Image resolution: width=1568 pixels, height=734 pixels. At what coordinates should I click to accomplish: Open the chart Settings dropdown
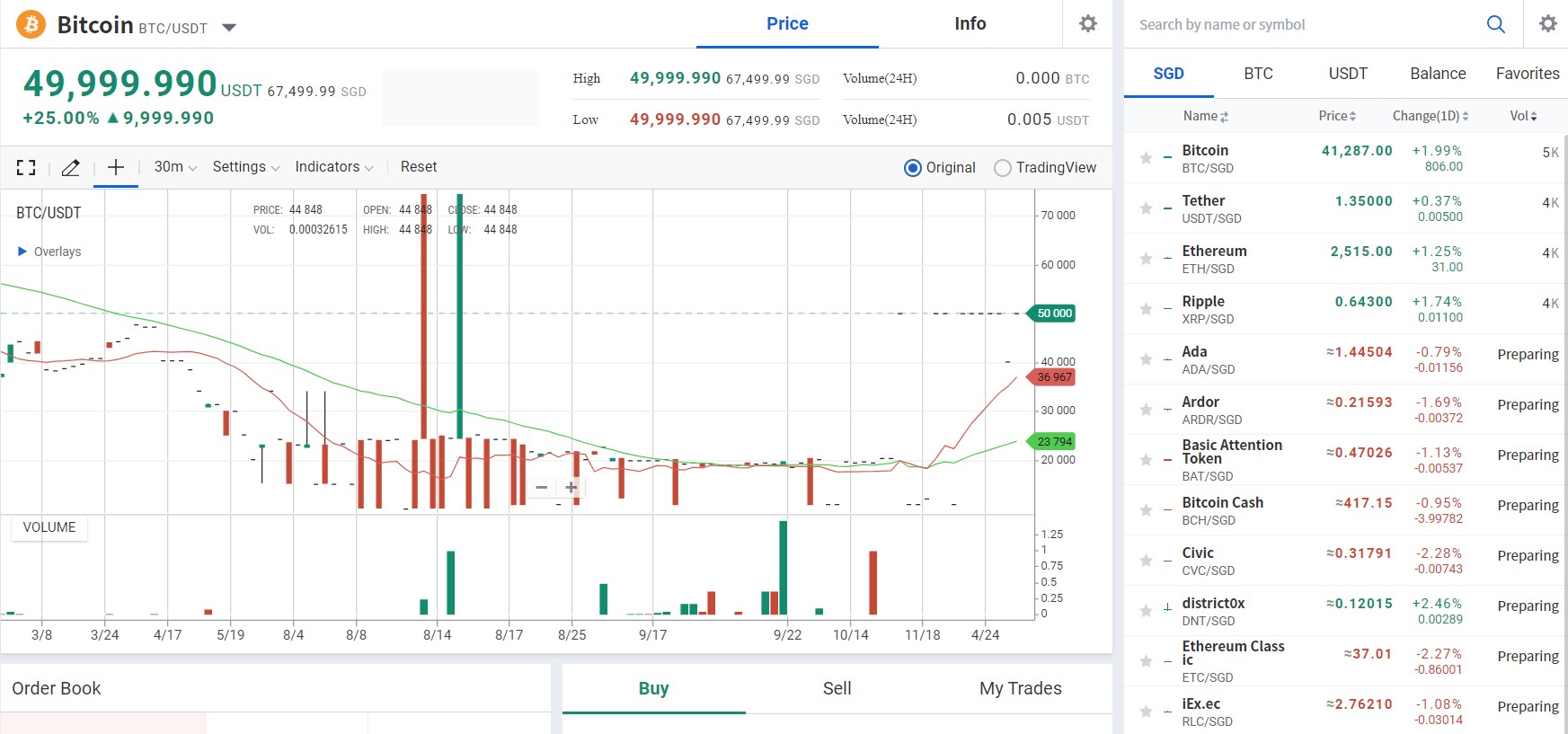(246, 167)
